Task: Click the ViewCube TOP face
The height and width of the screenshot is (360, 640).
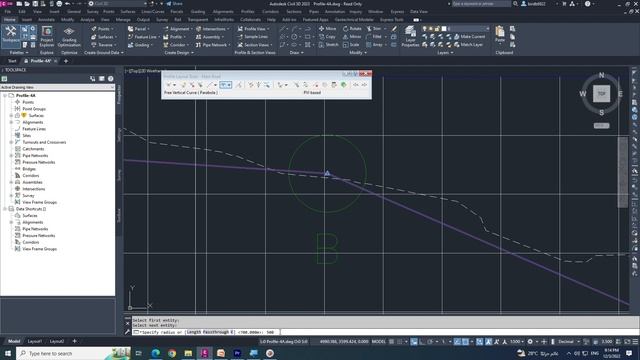Action: click(x=601, y=93)
